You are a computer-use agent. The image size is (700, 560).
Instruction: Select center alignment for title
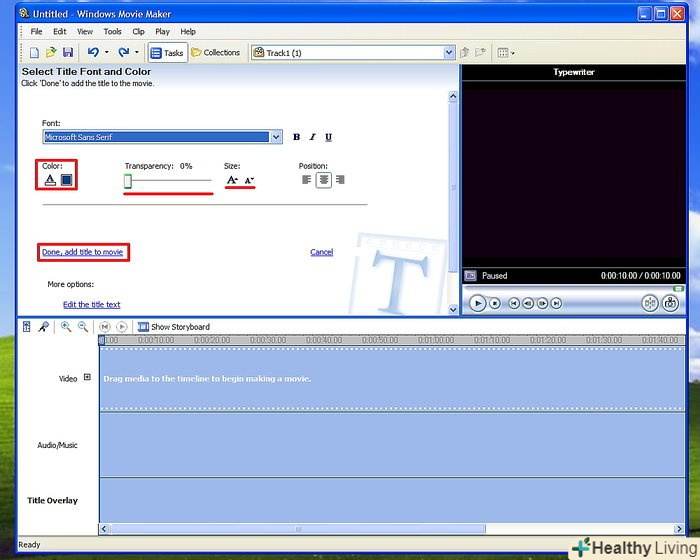(324, 180)
